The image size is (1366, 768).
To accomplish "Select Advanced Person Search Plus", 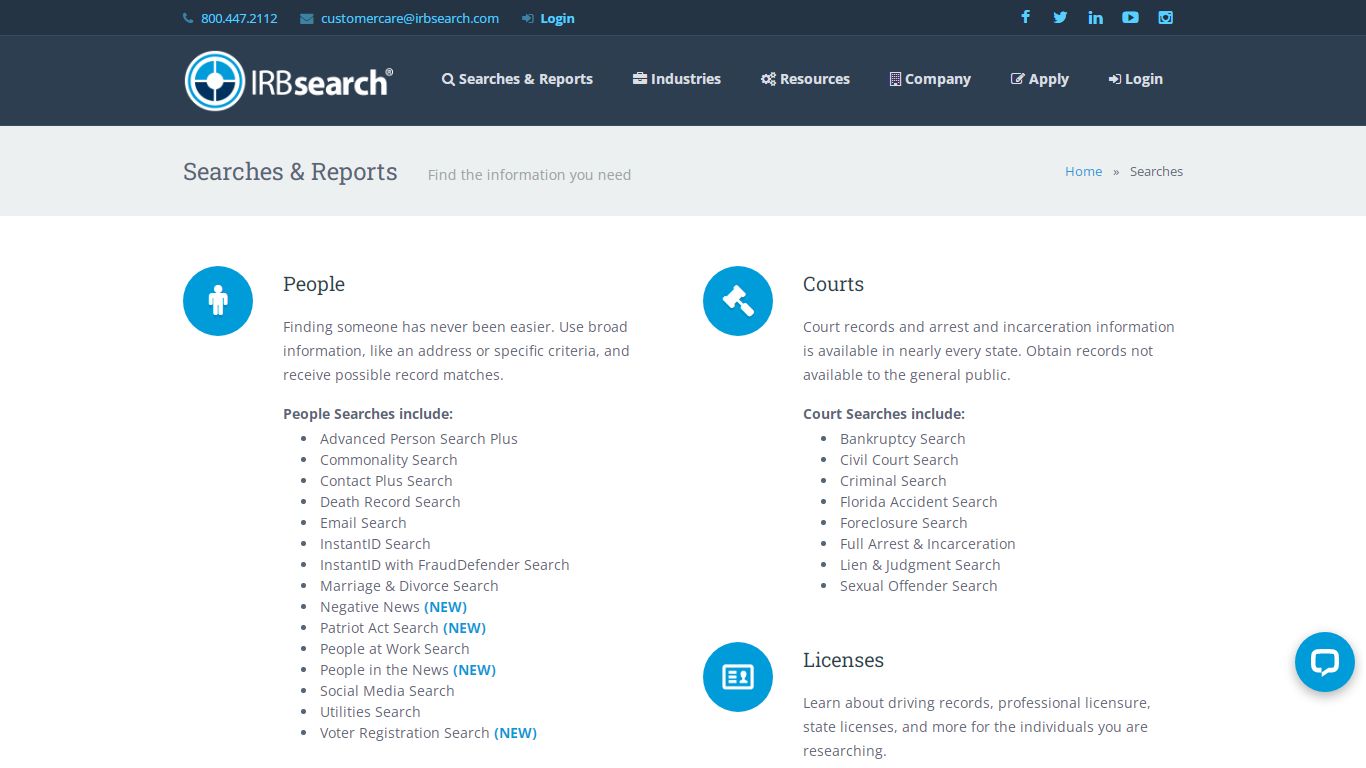I will pyautogui.click(x=419, y=439).
